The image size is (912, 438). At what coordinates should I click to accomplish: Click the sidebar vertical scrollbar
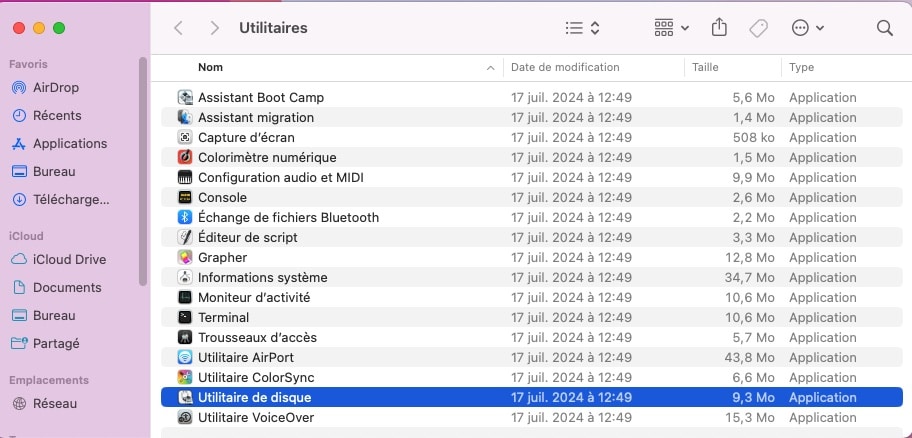(143, 170)
